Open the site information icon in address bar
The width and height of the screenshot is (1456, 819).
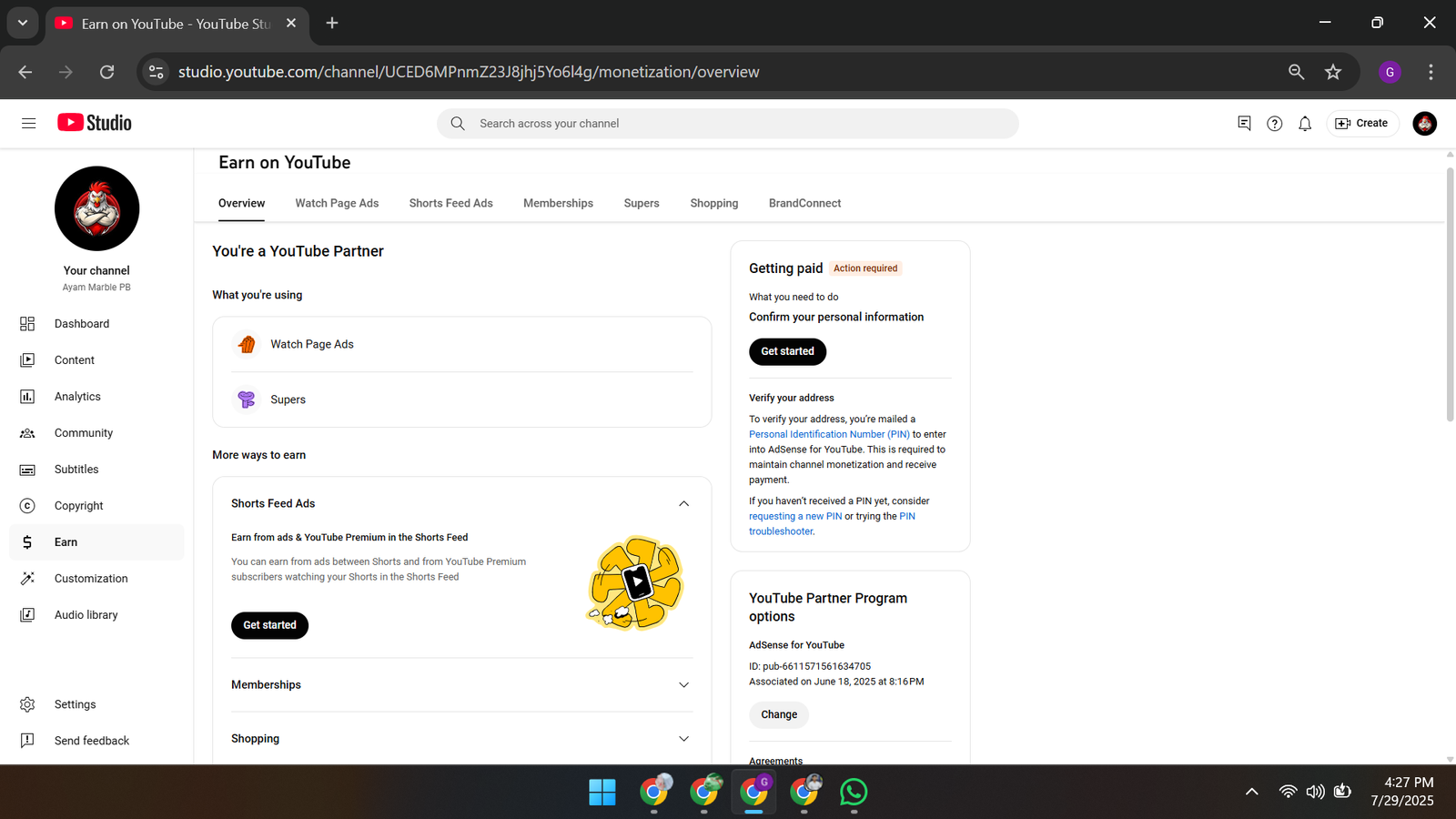point(157,72)
